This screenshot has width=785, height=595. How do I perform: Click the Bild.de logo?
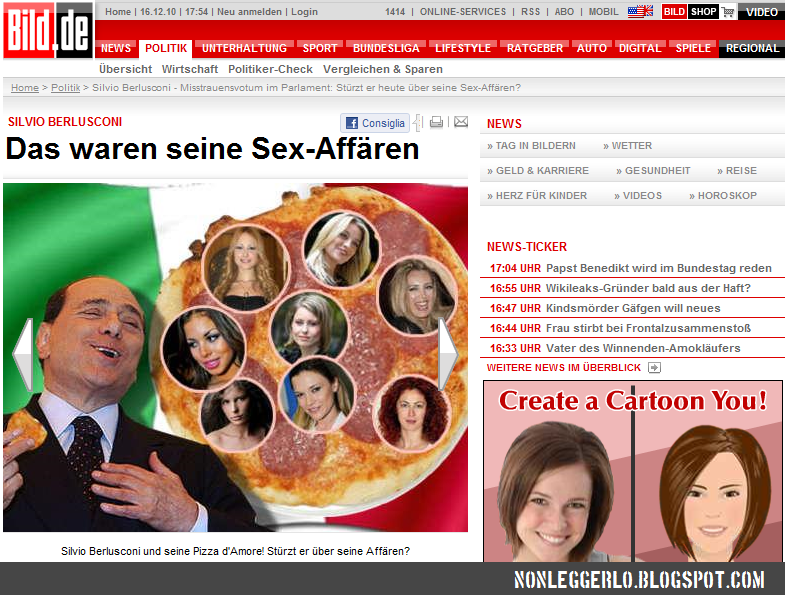pos(48,30)
